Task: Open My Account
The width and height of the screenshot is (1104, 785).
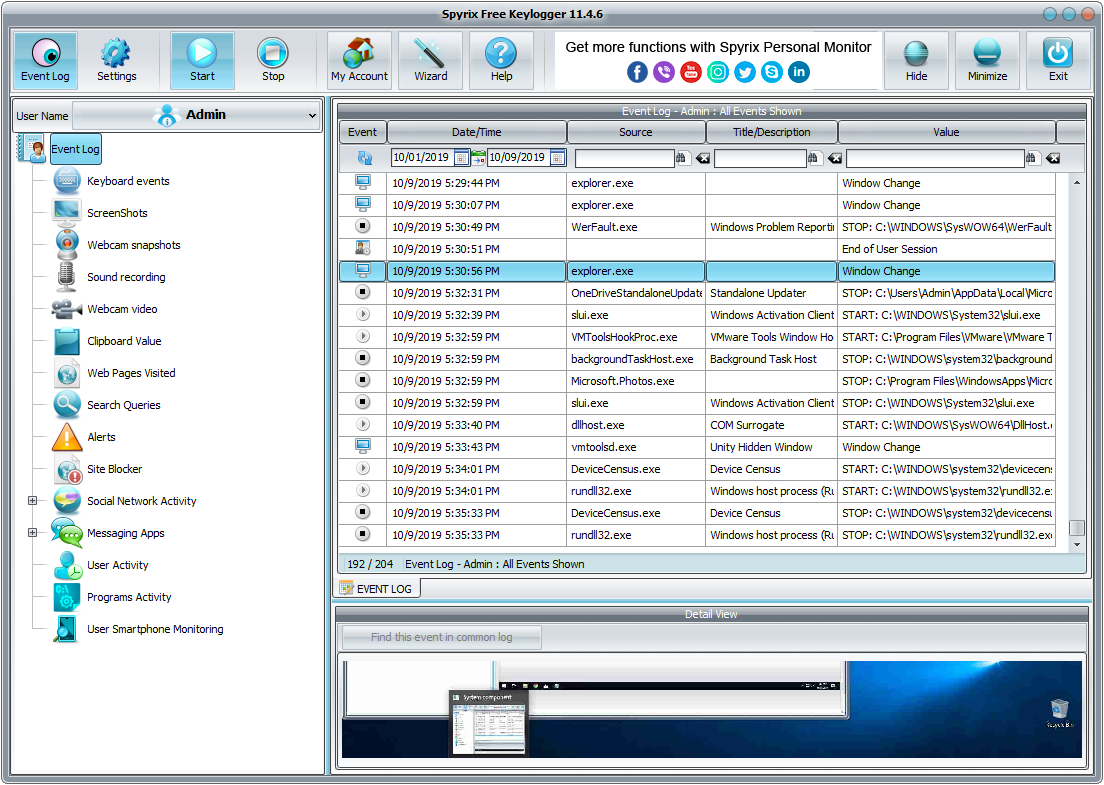Action: (359, 61)
